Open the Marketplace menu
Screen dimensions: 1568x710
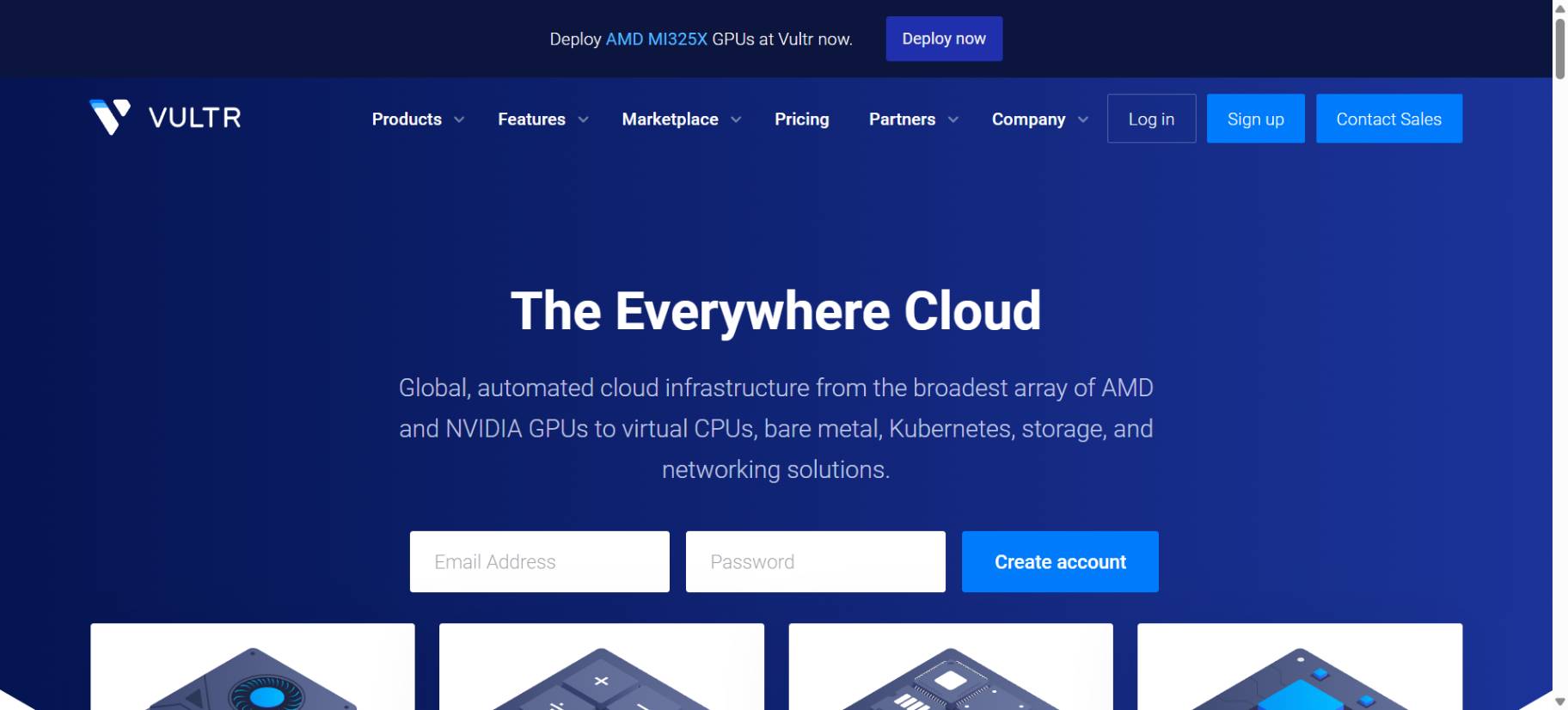pos(670,119)
